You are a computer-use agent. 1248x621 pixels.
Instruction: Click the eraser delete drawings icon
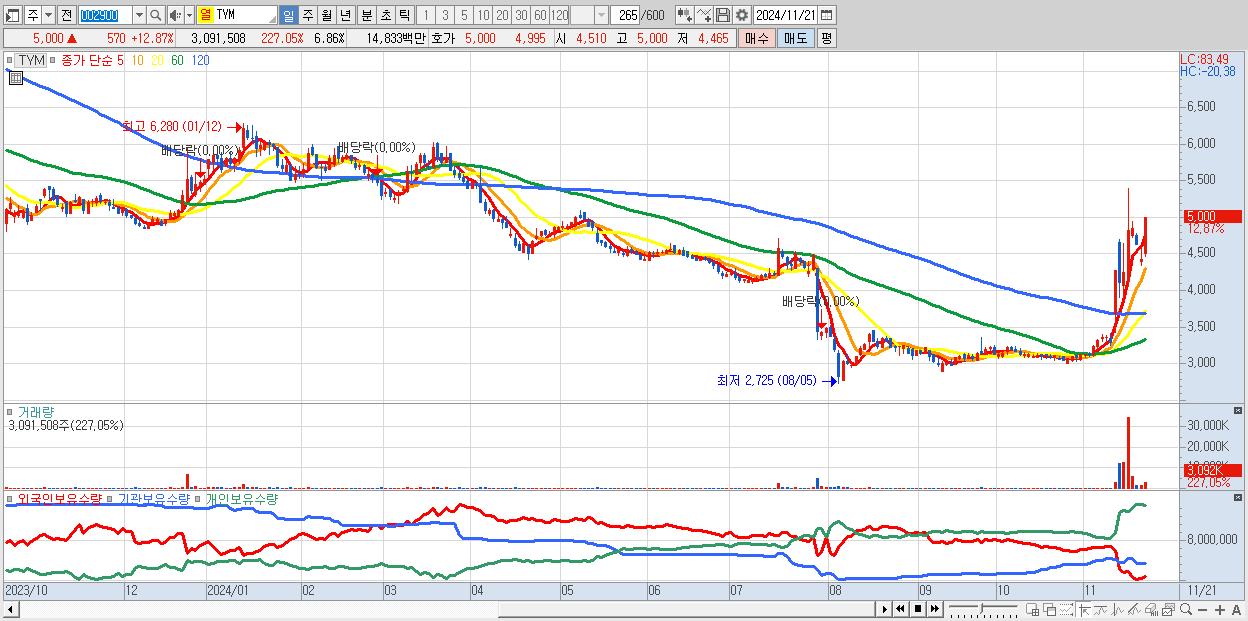pyautogui.click(x=1151, y=609)
